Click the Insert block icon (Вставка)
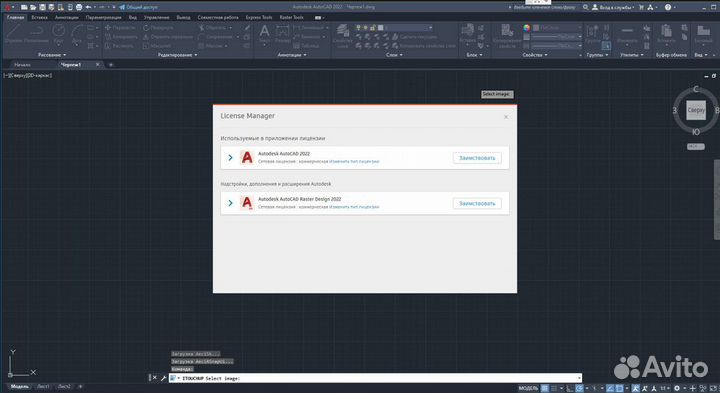 [x=467, y=34]
